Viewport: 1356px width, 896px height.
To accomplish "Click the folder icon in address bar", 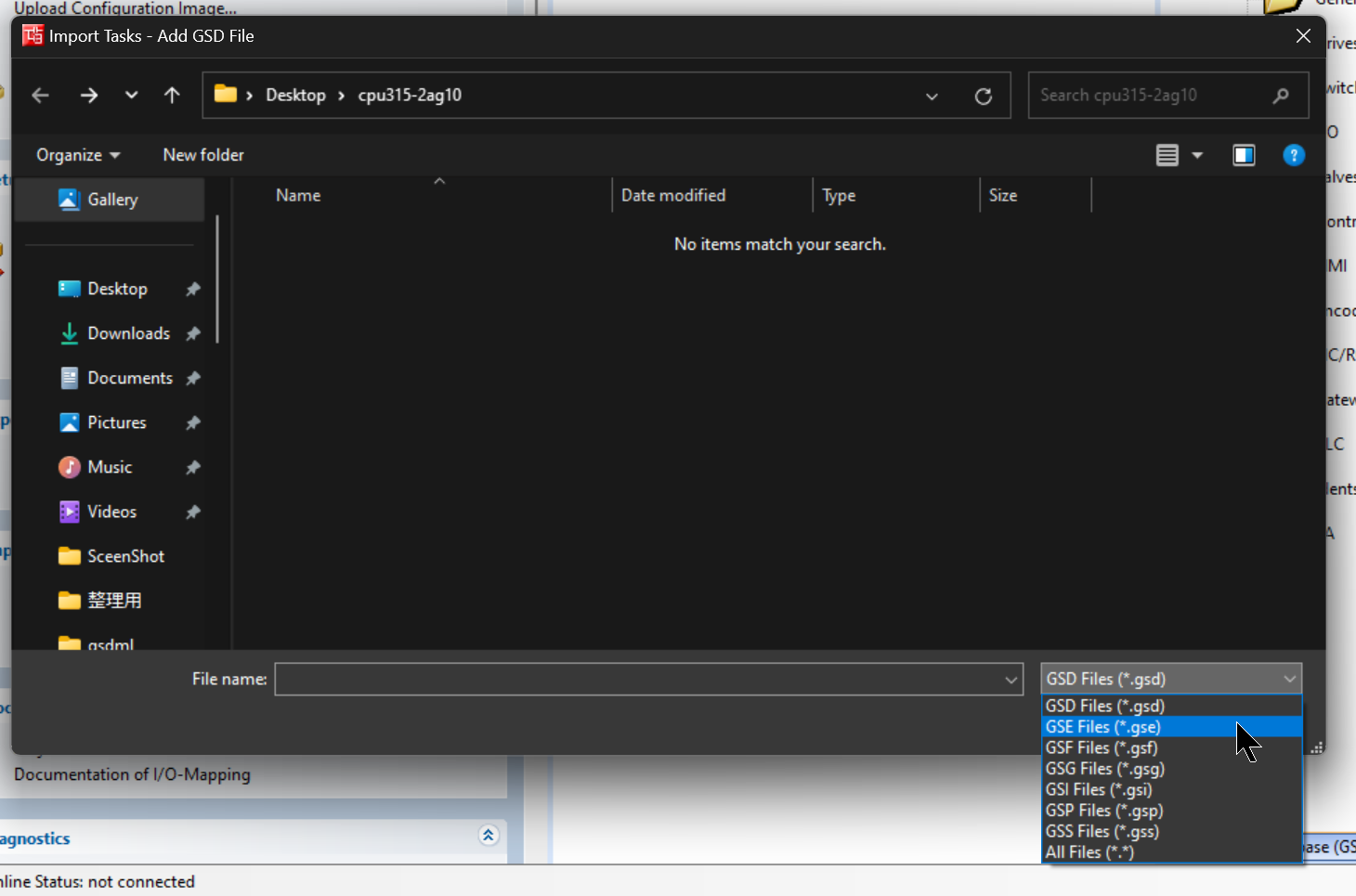I will tap(225, 94).
